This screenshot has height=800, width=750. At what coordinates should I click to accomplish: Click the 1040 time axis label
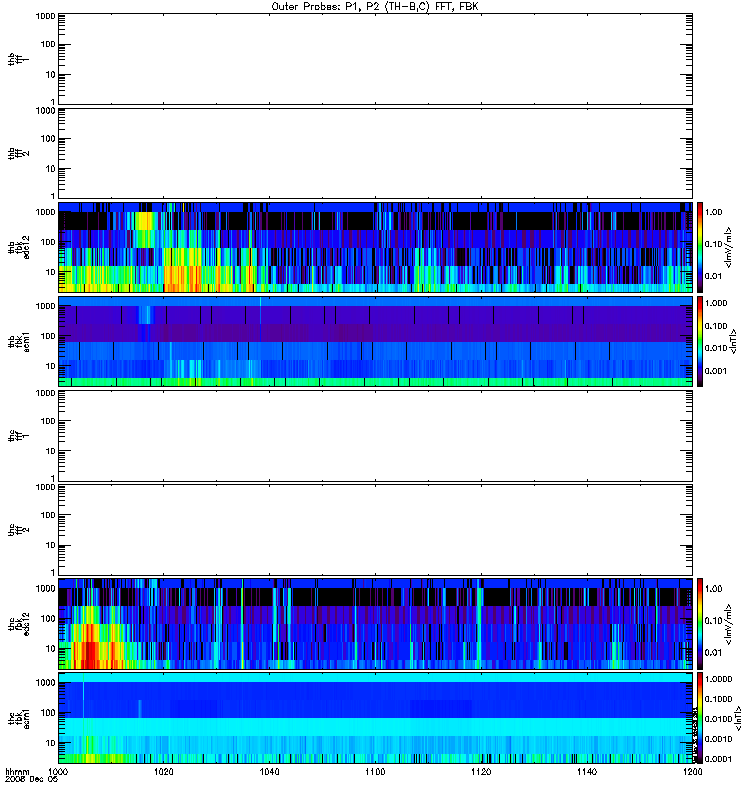click(269, 772)
